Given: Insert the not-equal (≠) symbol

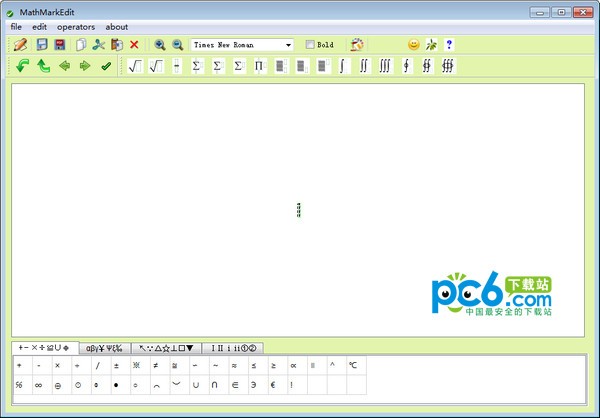Looking at the screenshot, I should 155,366.
